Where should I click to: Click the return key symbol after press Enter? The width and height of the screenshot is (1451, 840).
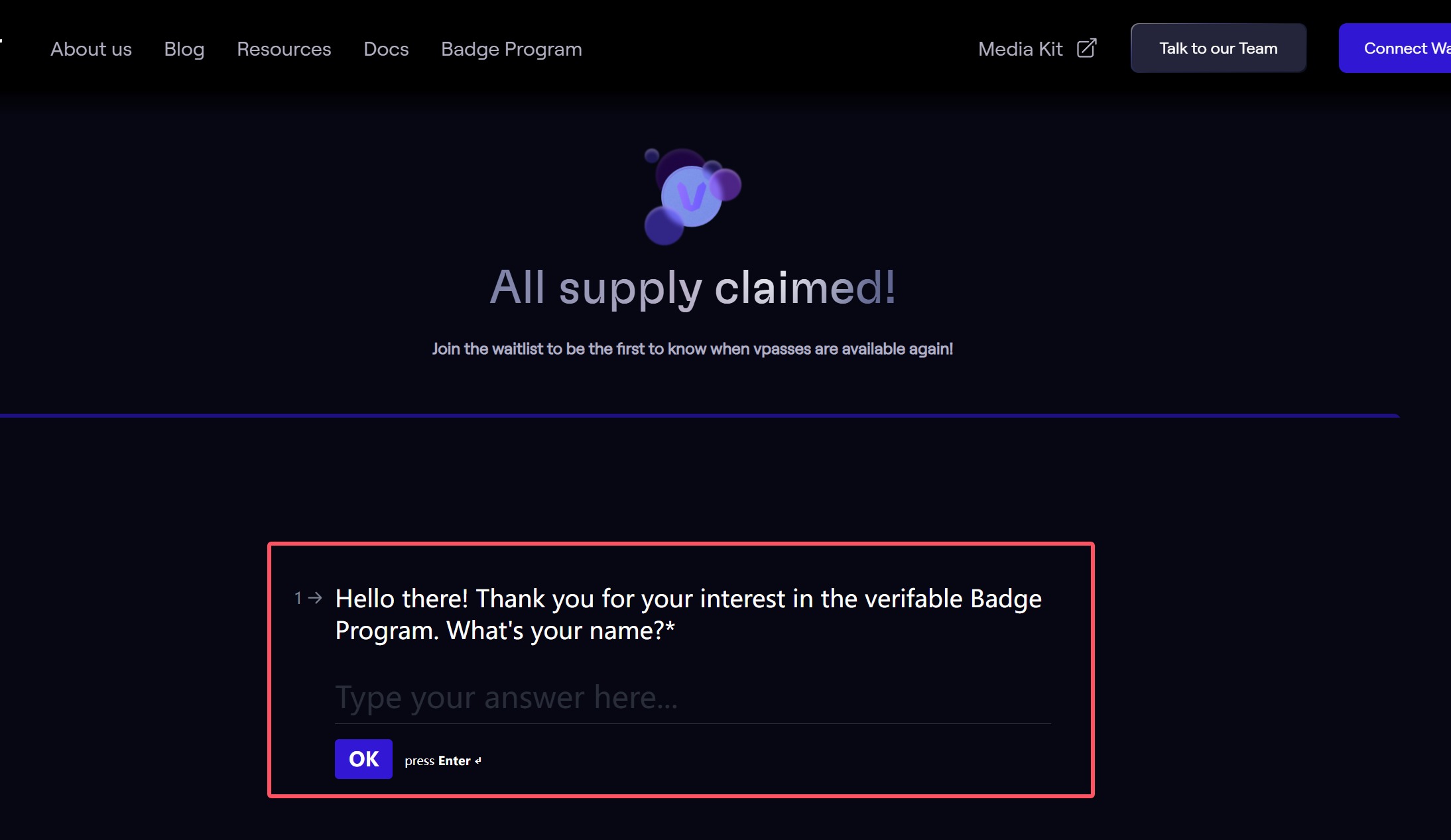478,760
